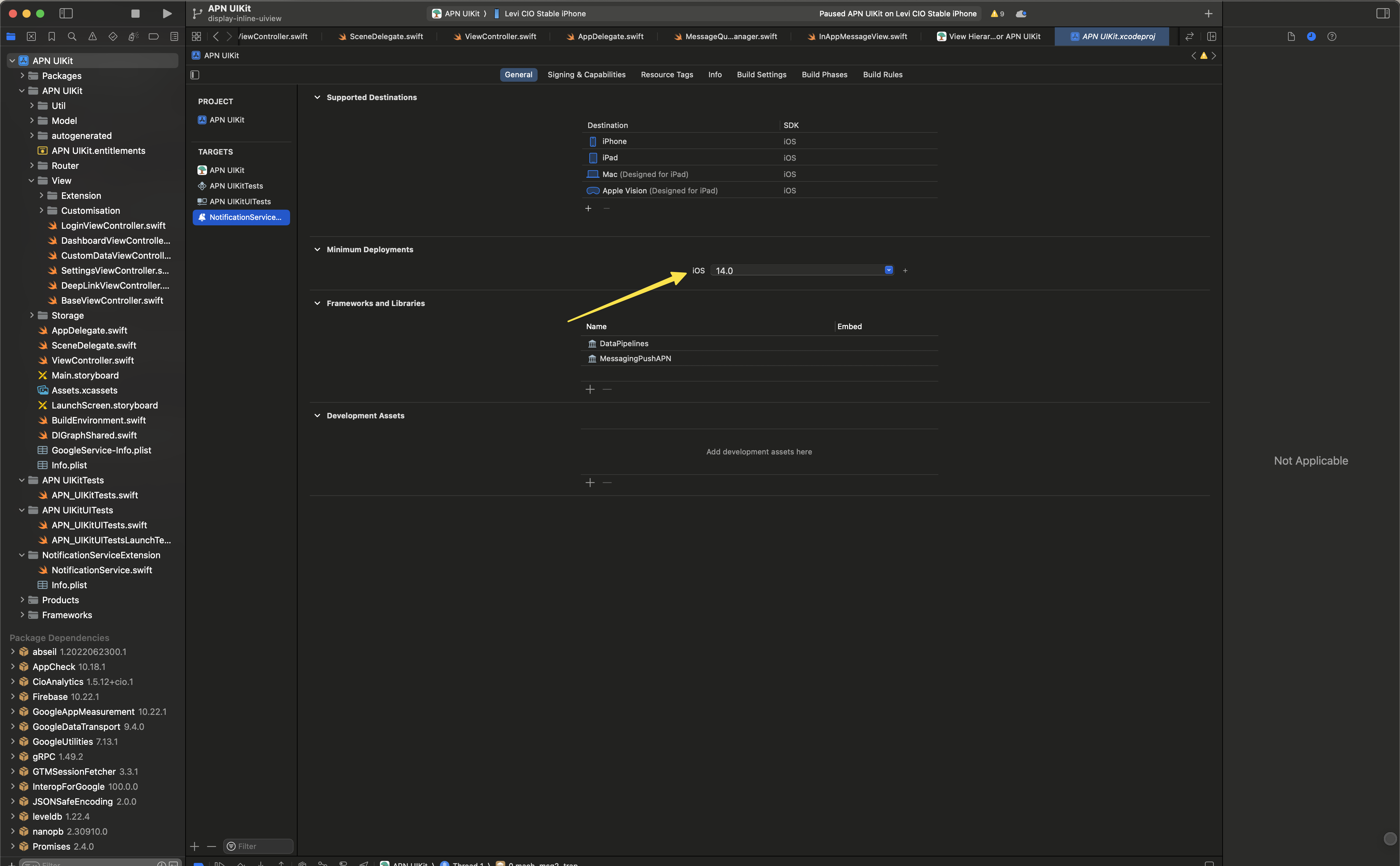
Task: Open the Report navigator
Action: click(x=174, y=36)
